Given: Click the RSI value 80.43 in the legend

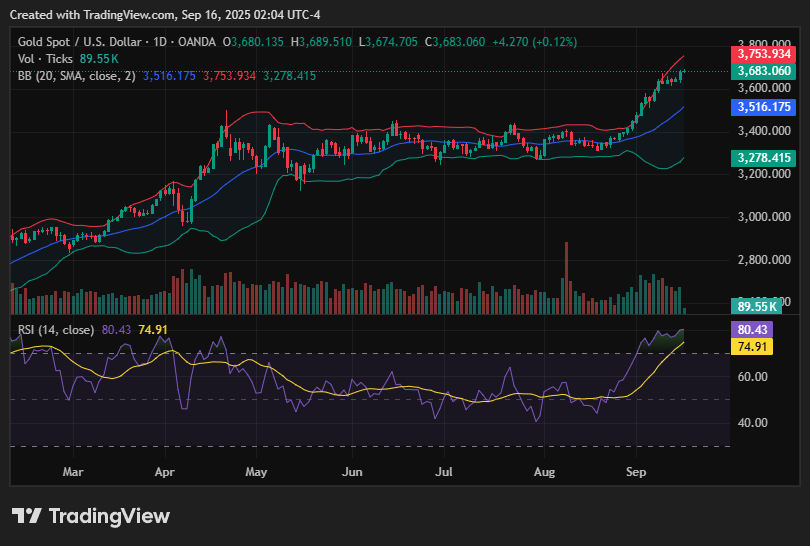Looking at the screenshot, I should [x=116, y=330].
